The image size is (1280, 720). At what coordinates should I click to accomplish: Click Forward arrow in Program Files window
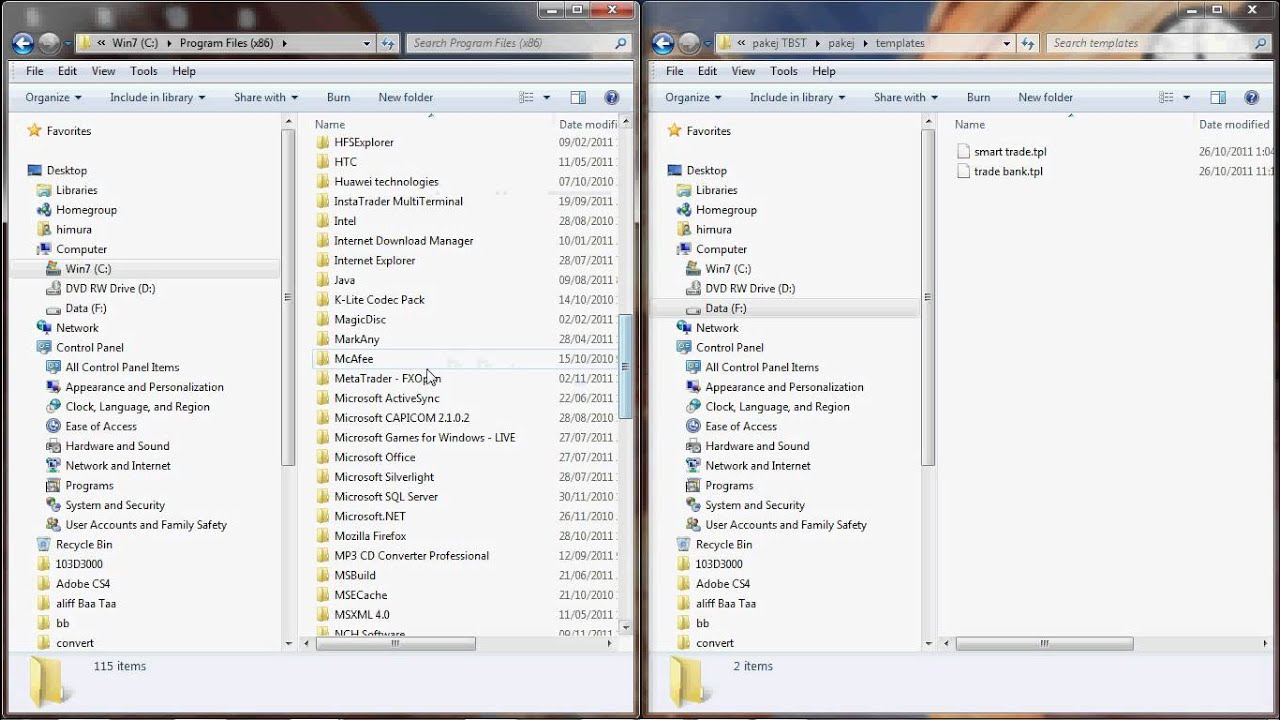tap(49, 43)
